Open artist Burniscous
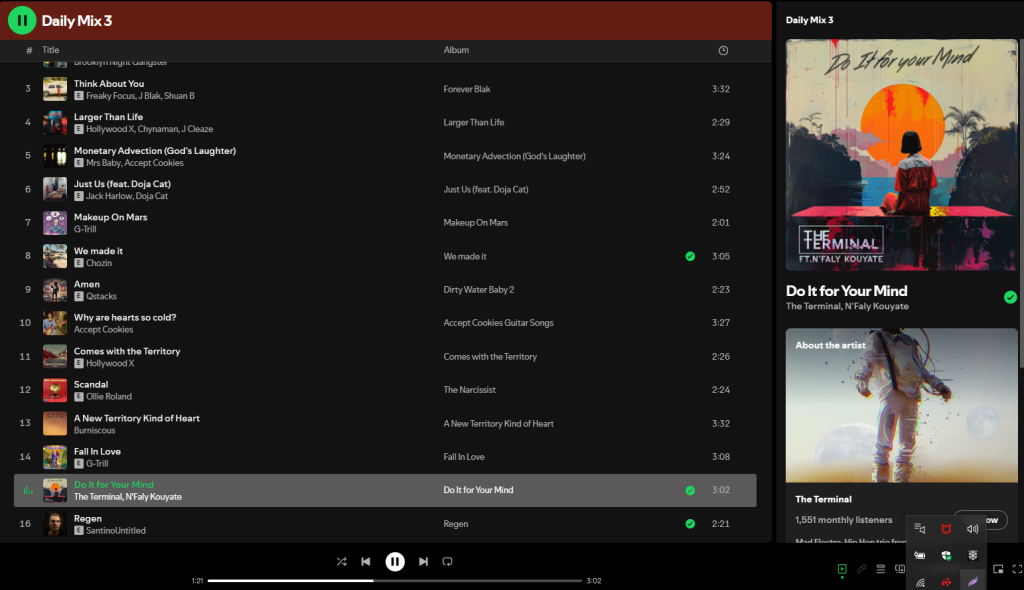Viewport: 1024px width, 590px height. click(x=95, y=430)
